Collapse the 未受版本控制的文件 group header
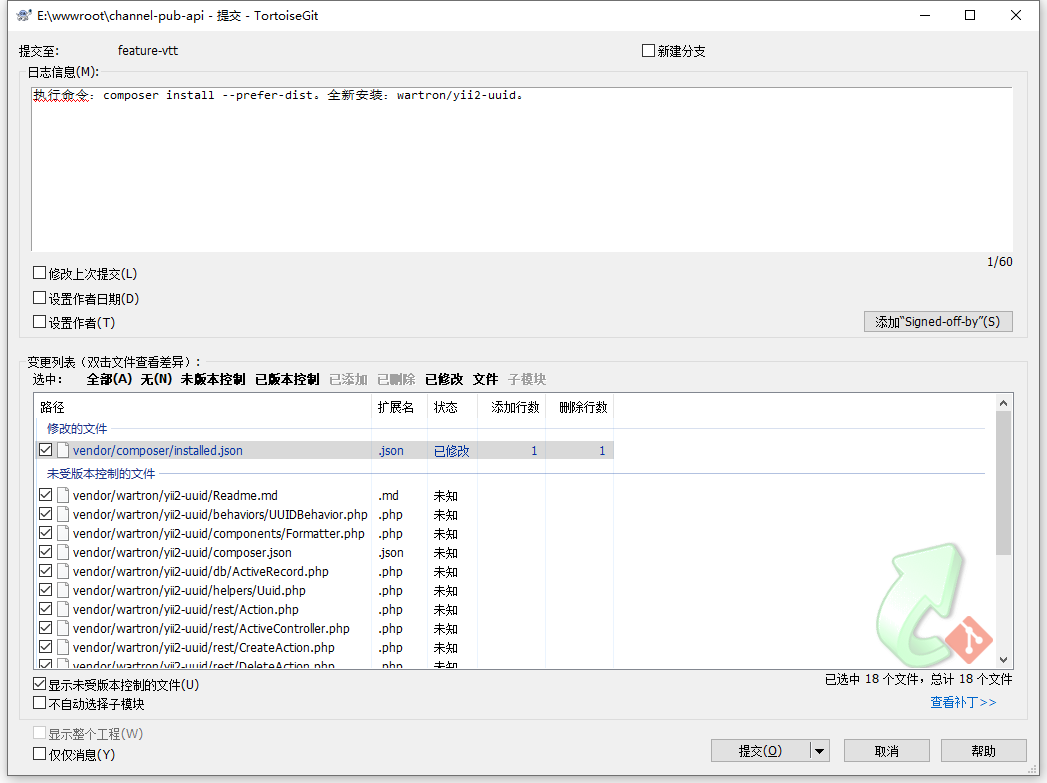The height and width of the screenshot is (783, 1047). pyautogui.click(x=101, y=473)
